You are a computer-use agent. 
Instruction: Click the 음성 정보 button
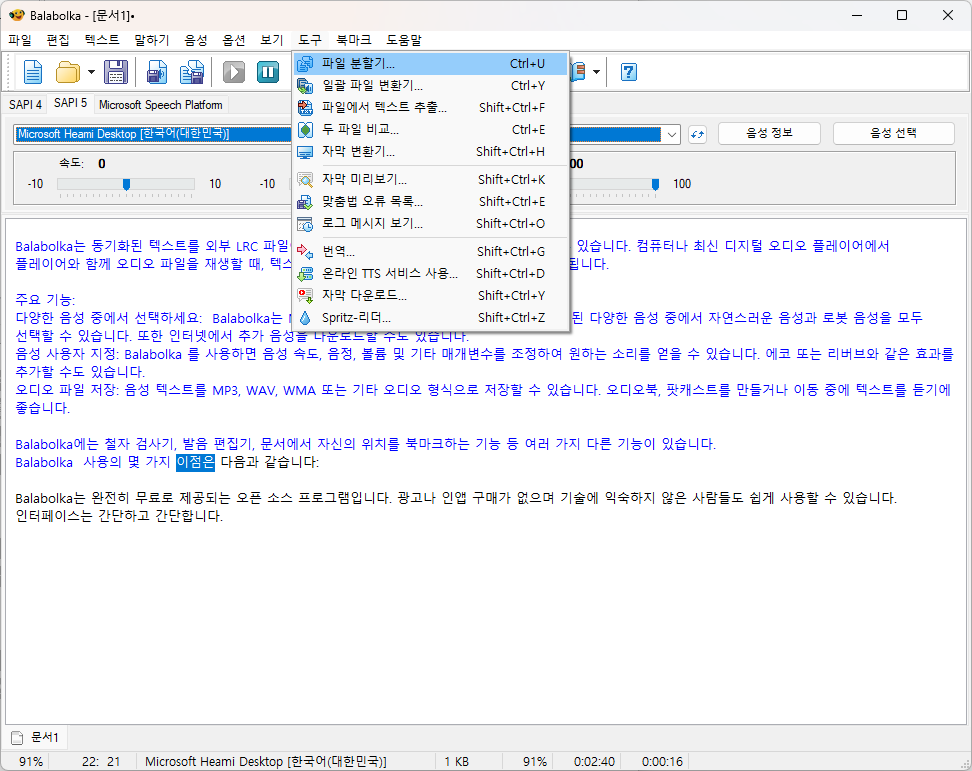pyautogui.click(x=769, y=133)
